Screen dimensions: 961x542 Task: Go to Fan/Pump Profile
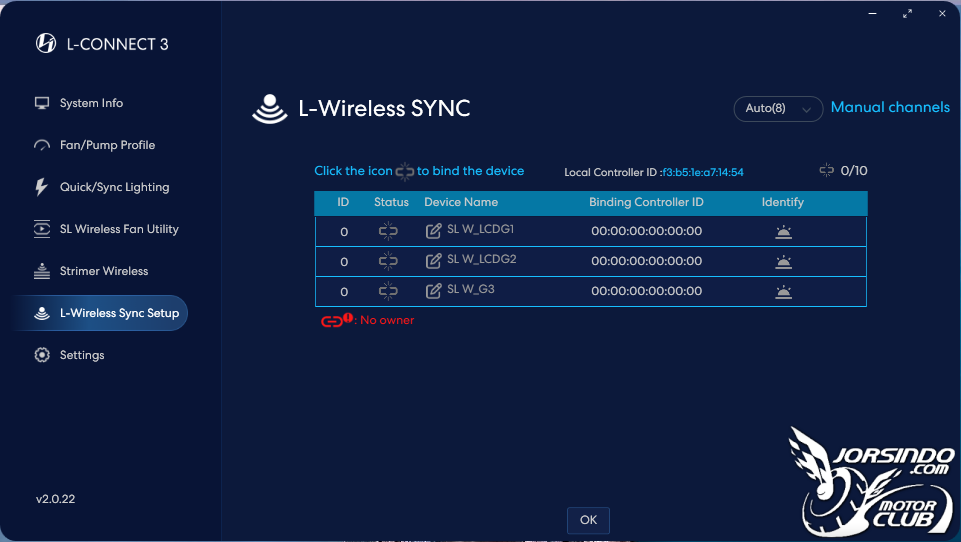(107, 145)
